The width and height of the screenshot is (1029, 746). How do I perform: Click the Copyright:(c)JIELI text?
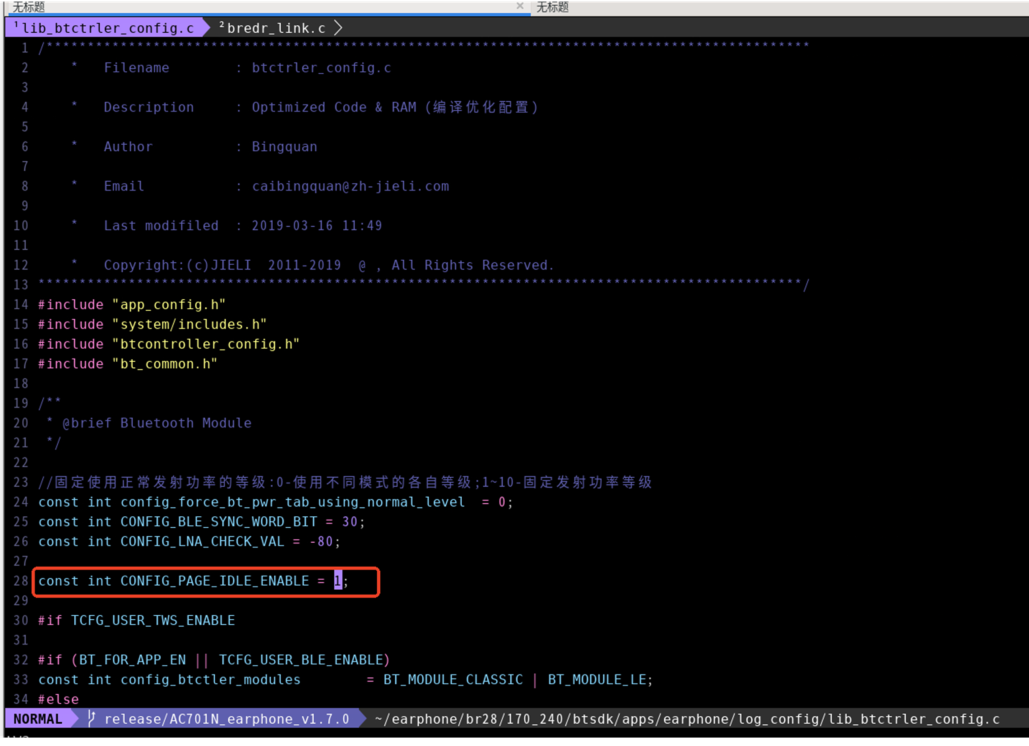point(177,265)
